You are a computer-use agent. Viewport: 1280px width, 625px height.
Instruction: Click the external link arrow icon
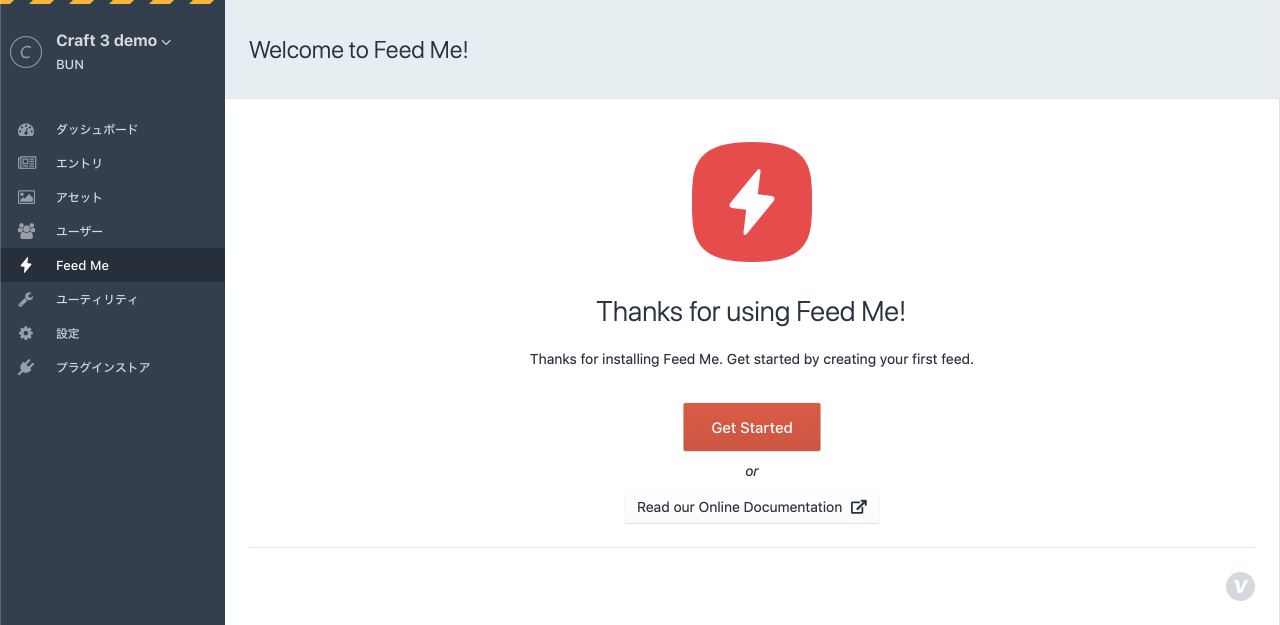[x=858, y=507]
